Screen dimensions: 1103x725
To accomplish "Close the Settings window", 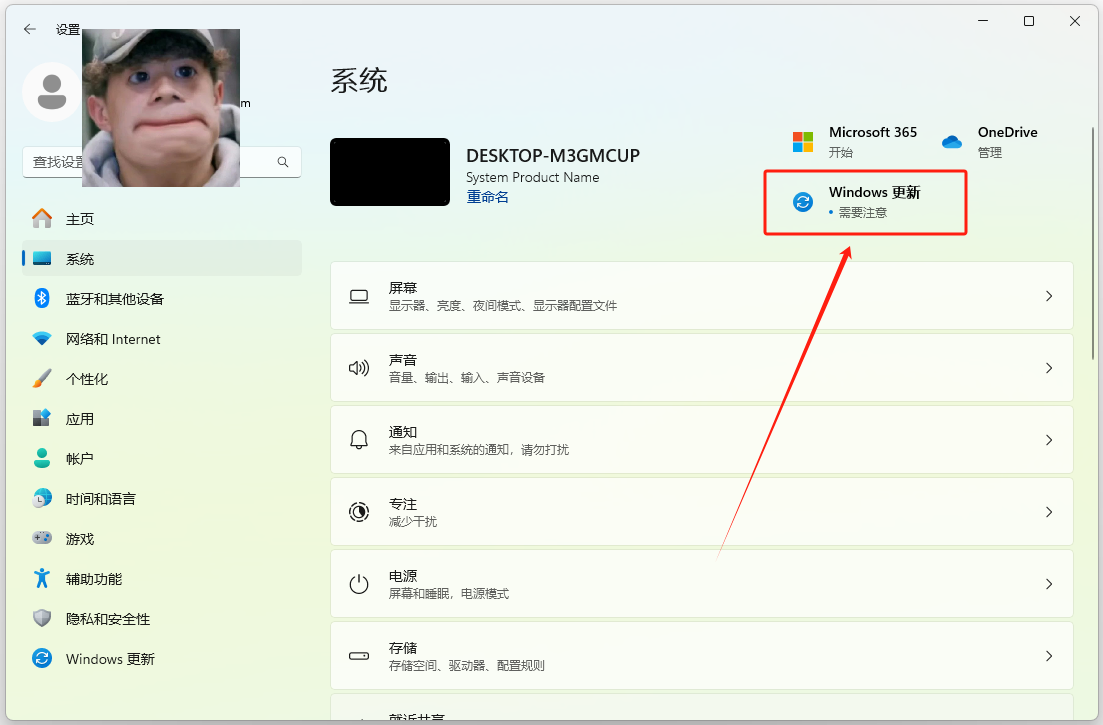I will tap(1075, 21).
